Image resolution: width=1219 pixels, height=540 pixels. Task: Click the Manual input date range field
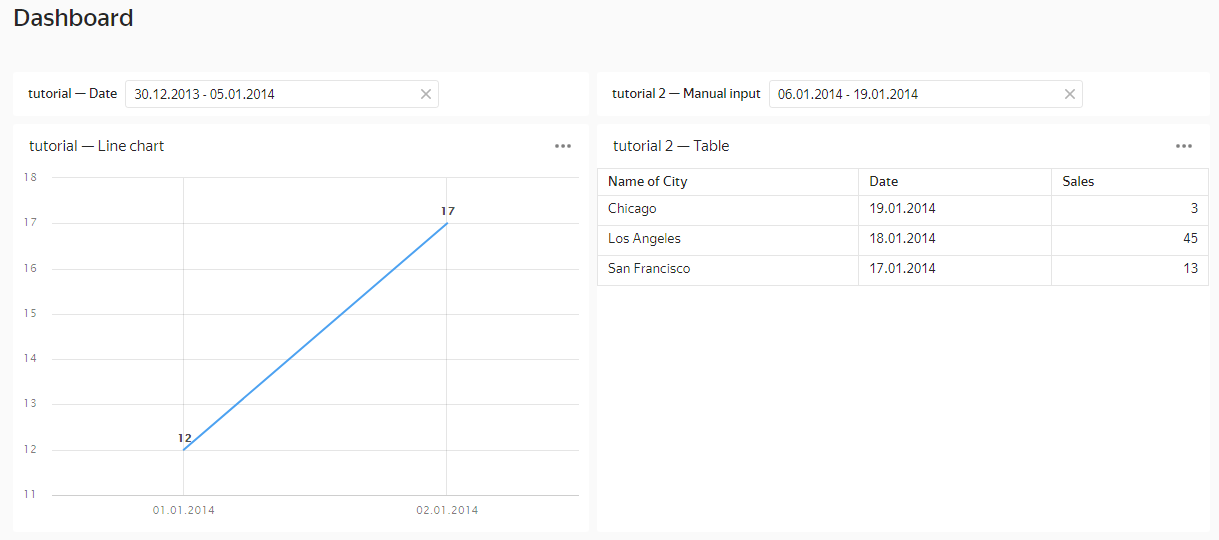[915, 94]
